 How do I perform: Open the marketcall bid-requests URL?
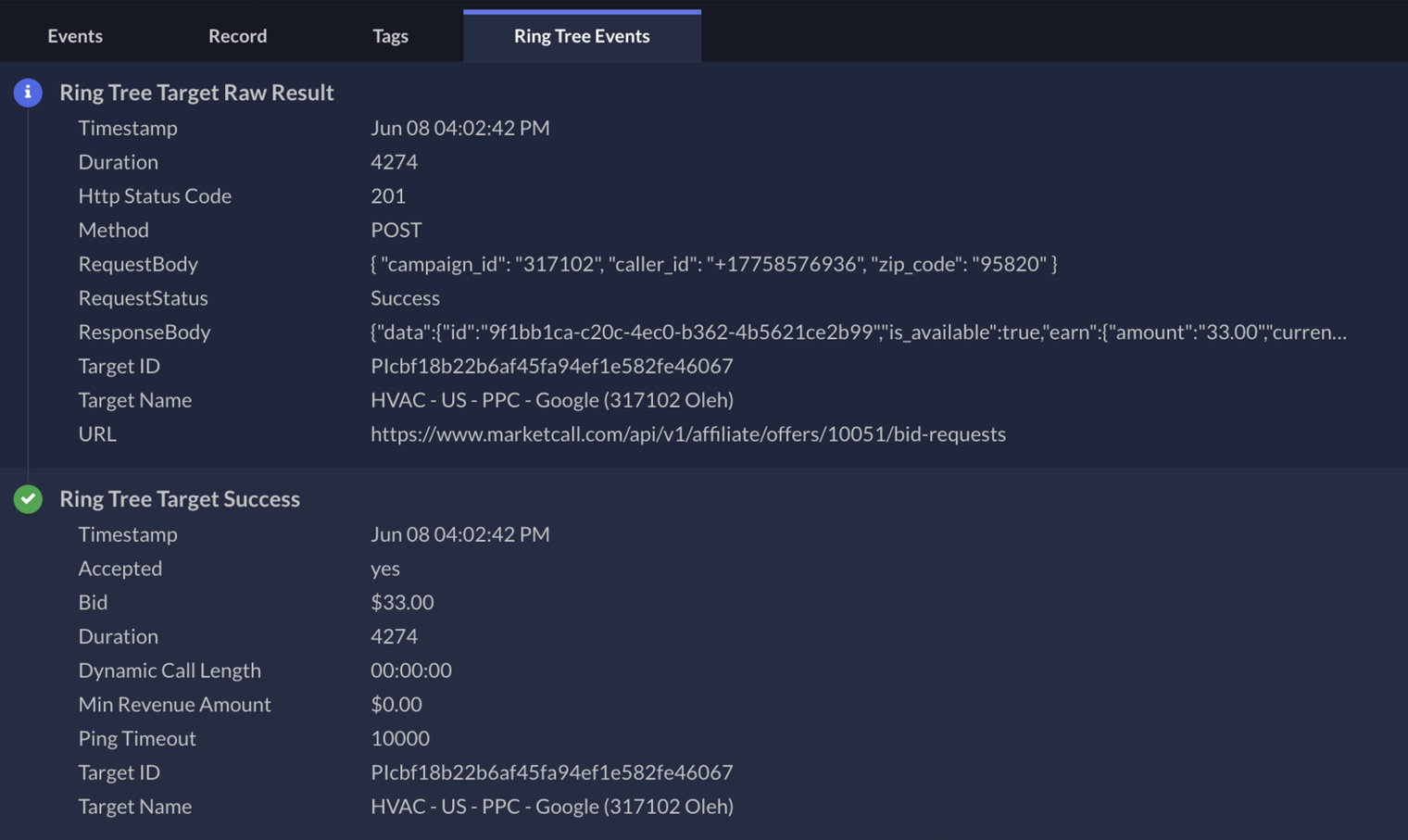688,434
